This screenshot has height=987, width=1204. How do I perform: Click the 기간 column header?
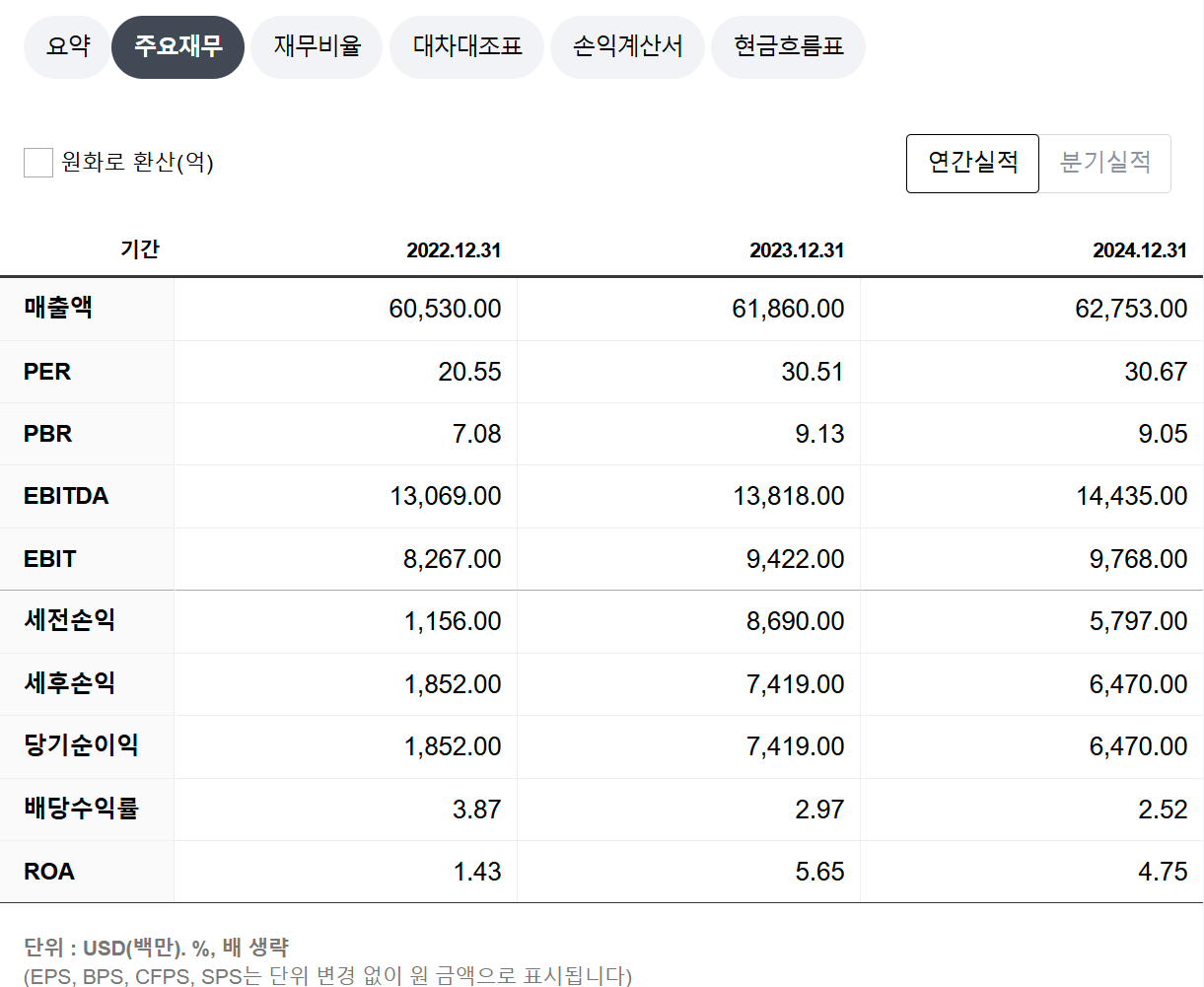[x=140, y=249]
